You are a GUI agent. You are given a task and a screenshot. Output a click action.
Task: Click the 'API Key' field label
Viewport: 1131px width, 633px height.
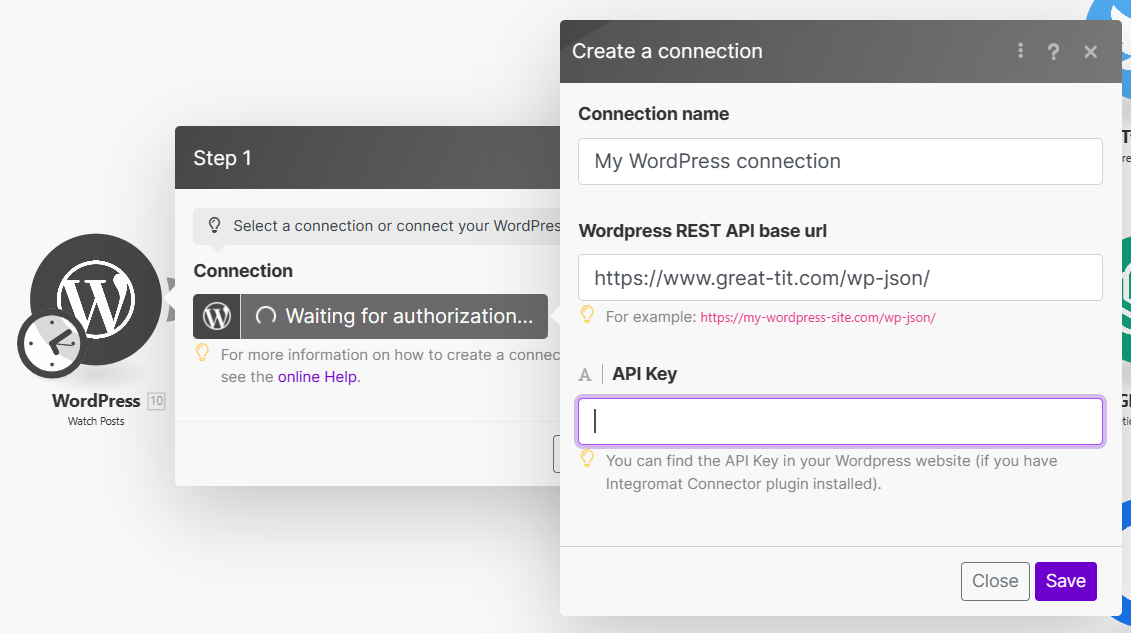pos(644,374)
